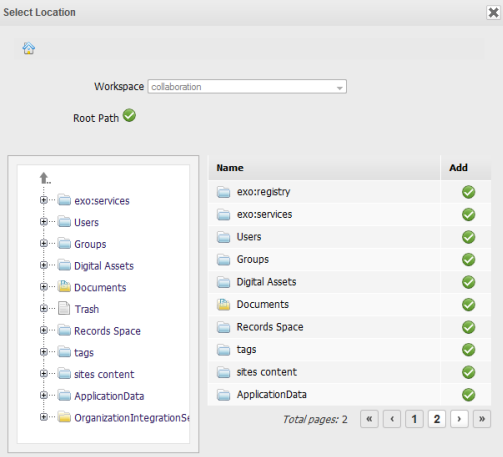Jump to next page arrow

tap(459, 419)
